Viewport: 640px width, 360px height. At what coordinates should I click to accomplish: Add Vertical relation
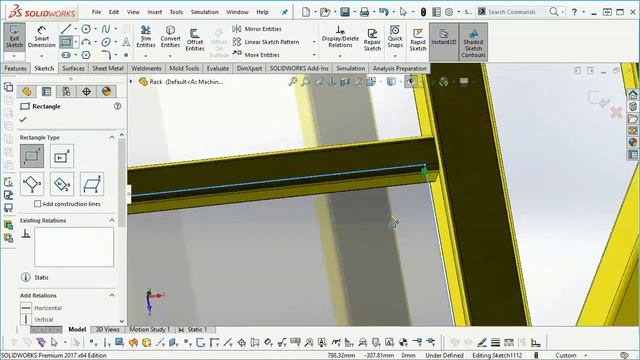pos(37,319)
